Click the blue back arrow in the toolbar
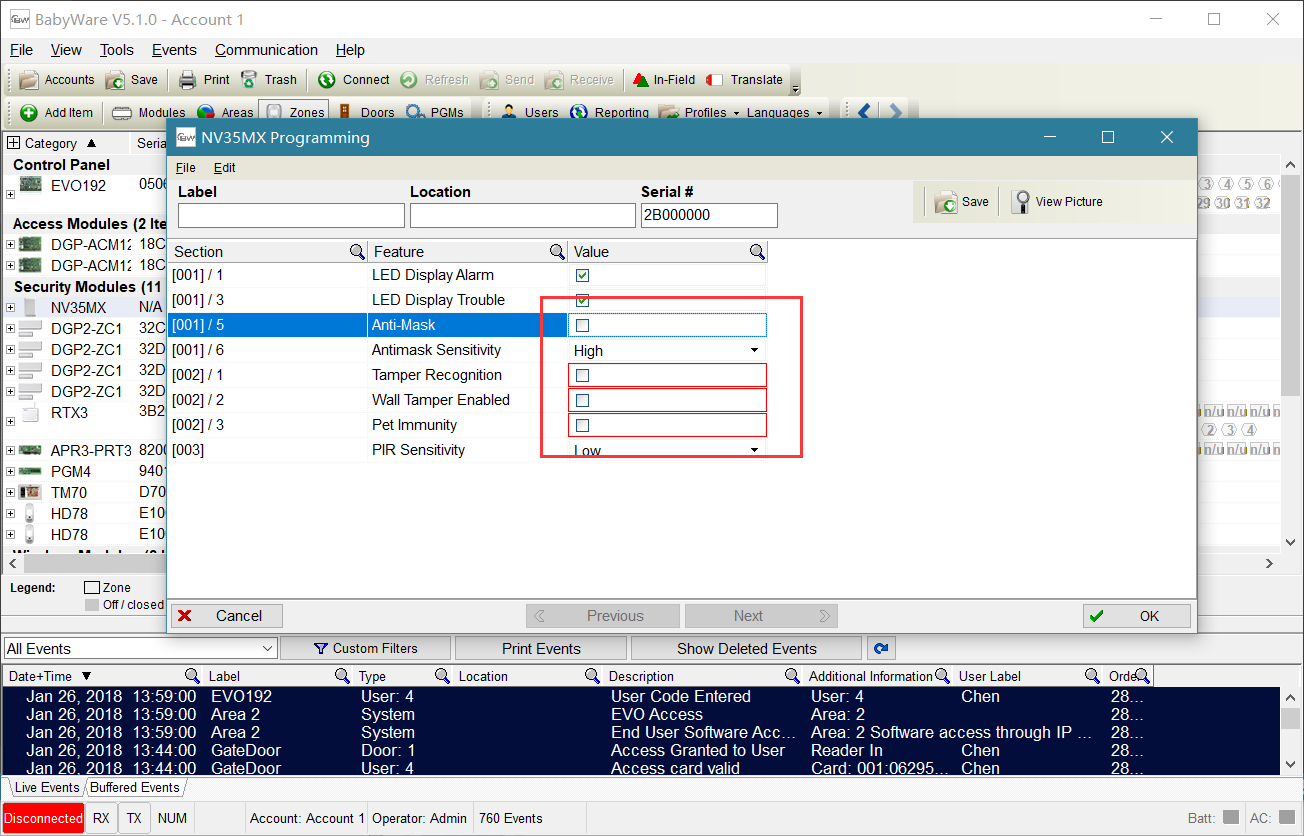Image resolution: width=1304 pixels, height=836 pixels. tap(865, 112)
